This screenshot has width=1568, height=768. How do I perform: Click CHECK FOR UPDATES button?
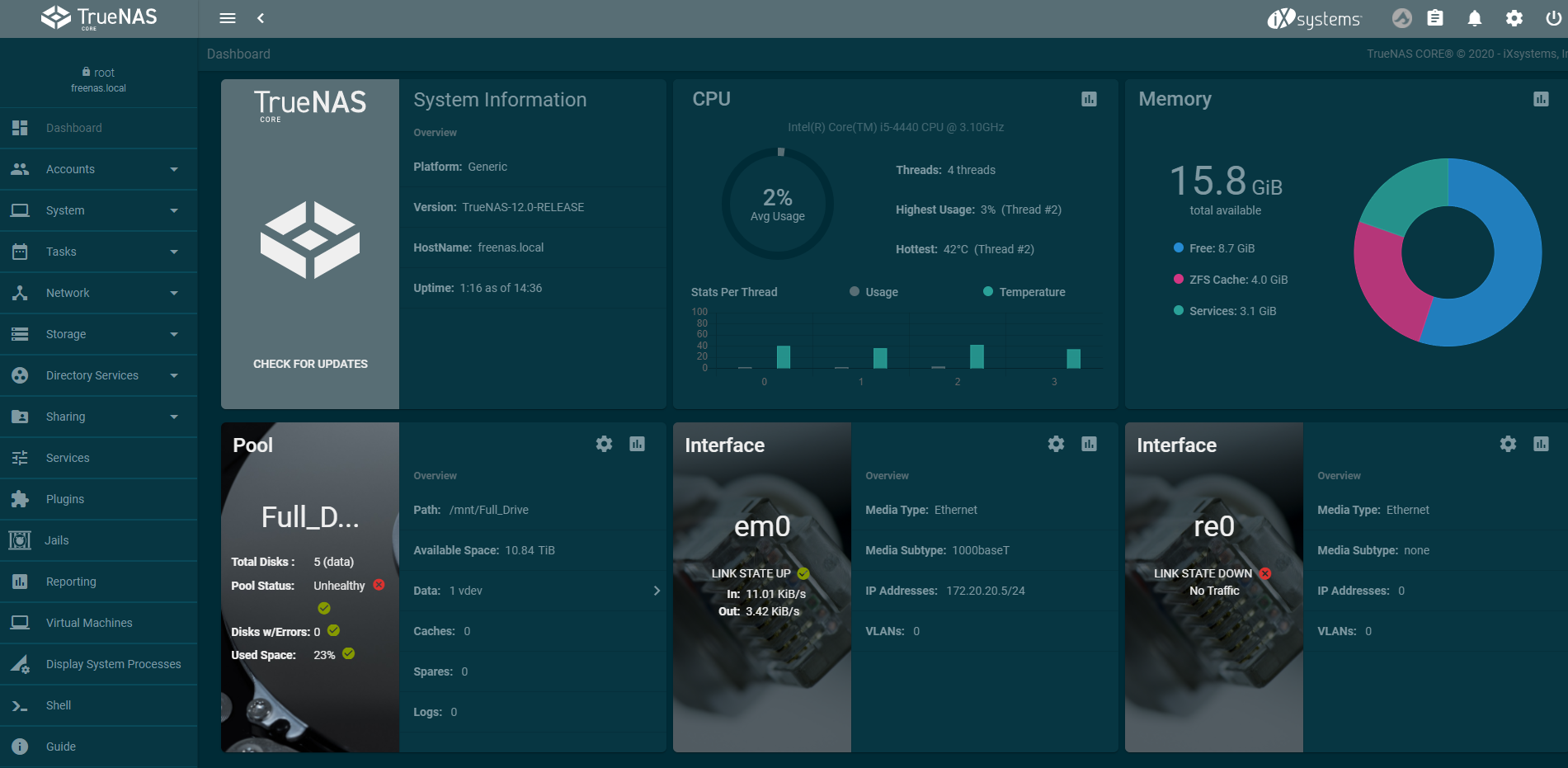310,364
